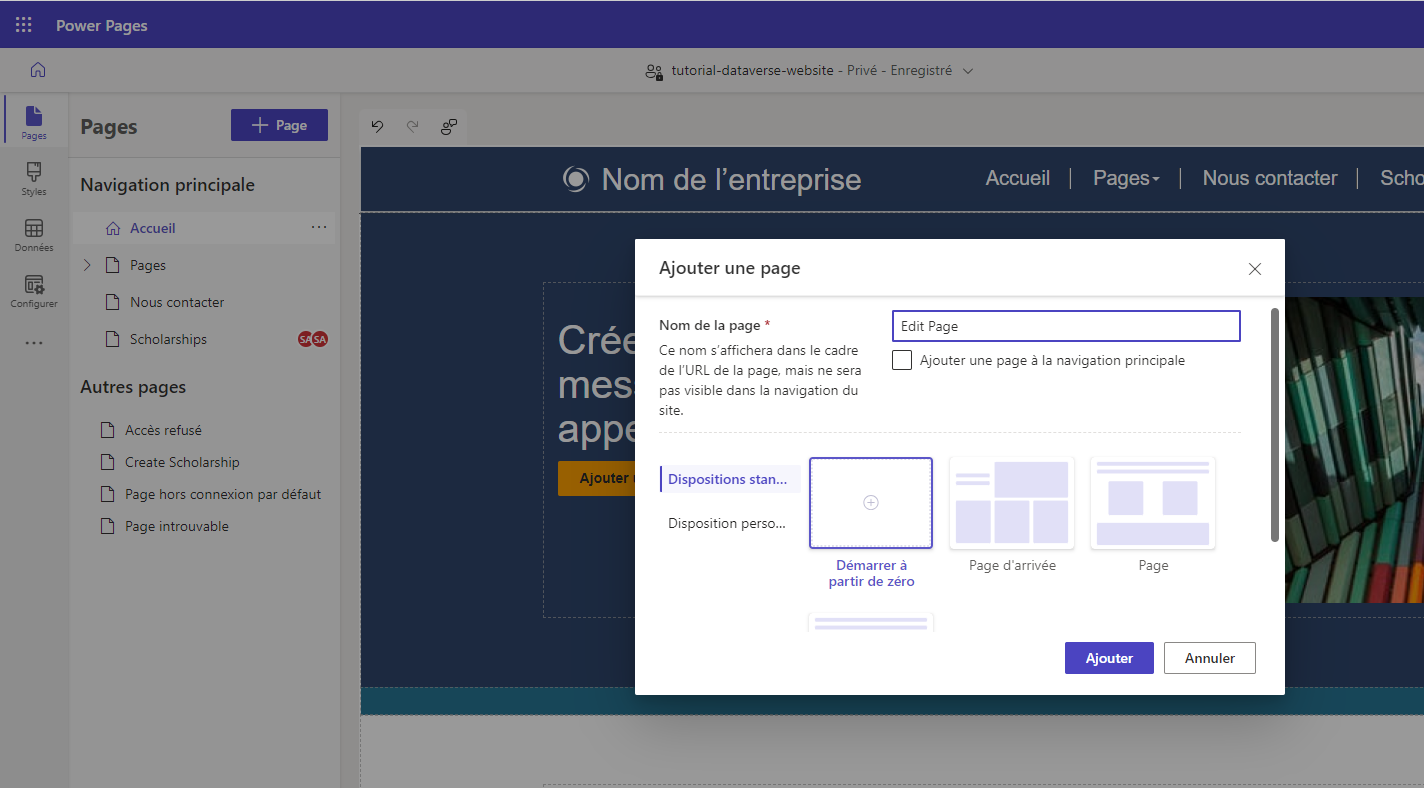
Task: Click the ellipsis icon under Configurer
Action: coord(33,342)
